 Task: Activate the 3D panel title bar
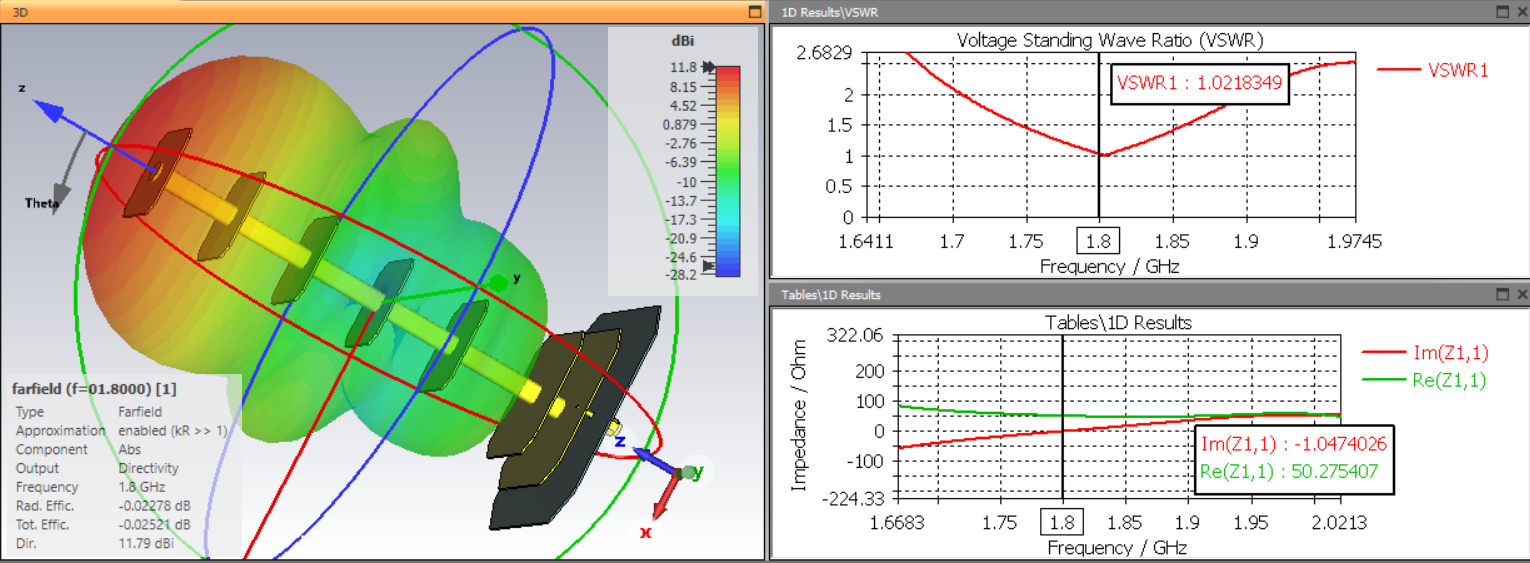click(x=383, y=12)
